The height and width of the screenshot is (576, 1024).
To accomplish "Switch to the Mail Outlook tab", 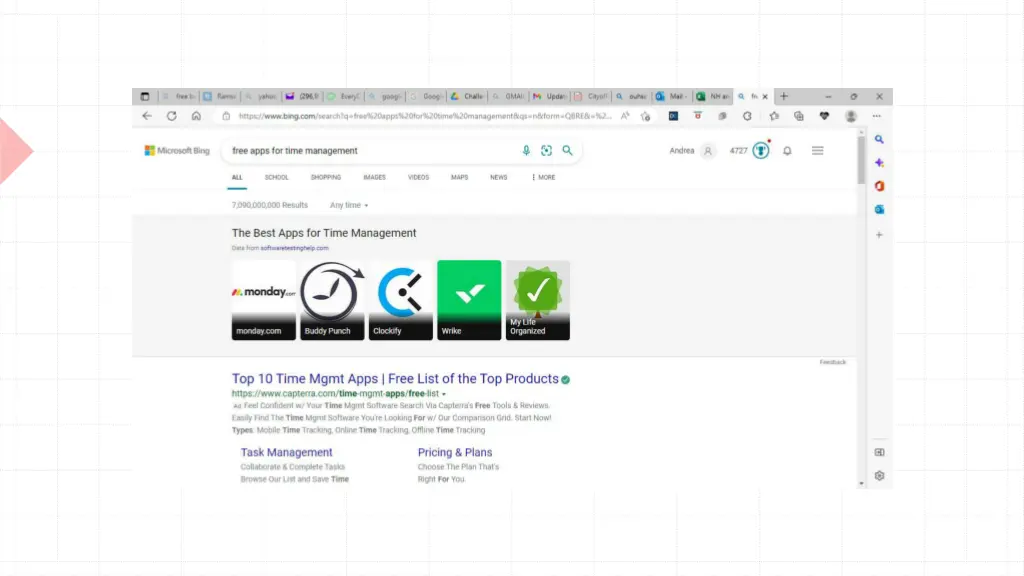I will [x=672, y=96].
